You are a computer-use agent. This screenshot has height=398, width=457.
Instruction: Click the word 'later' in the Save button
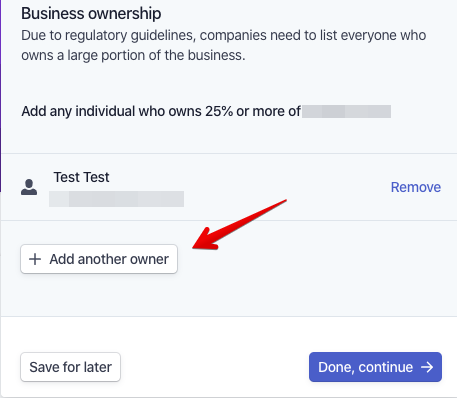coord(98,367)
